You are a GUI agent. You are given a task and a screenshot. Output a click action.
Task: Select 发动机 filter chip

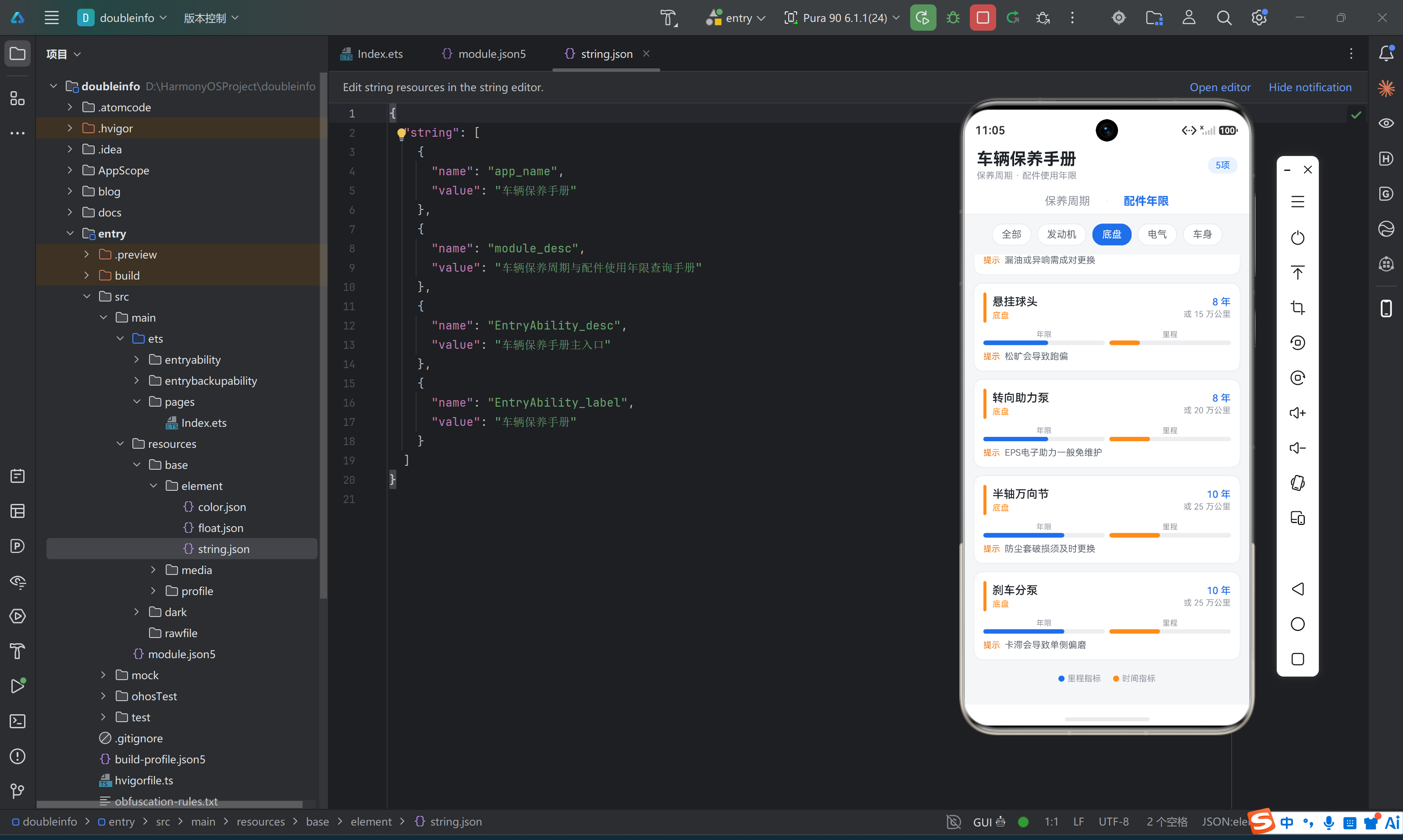click(x=1061, y=234)
